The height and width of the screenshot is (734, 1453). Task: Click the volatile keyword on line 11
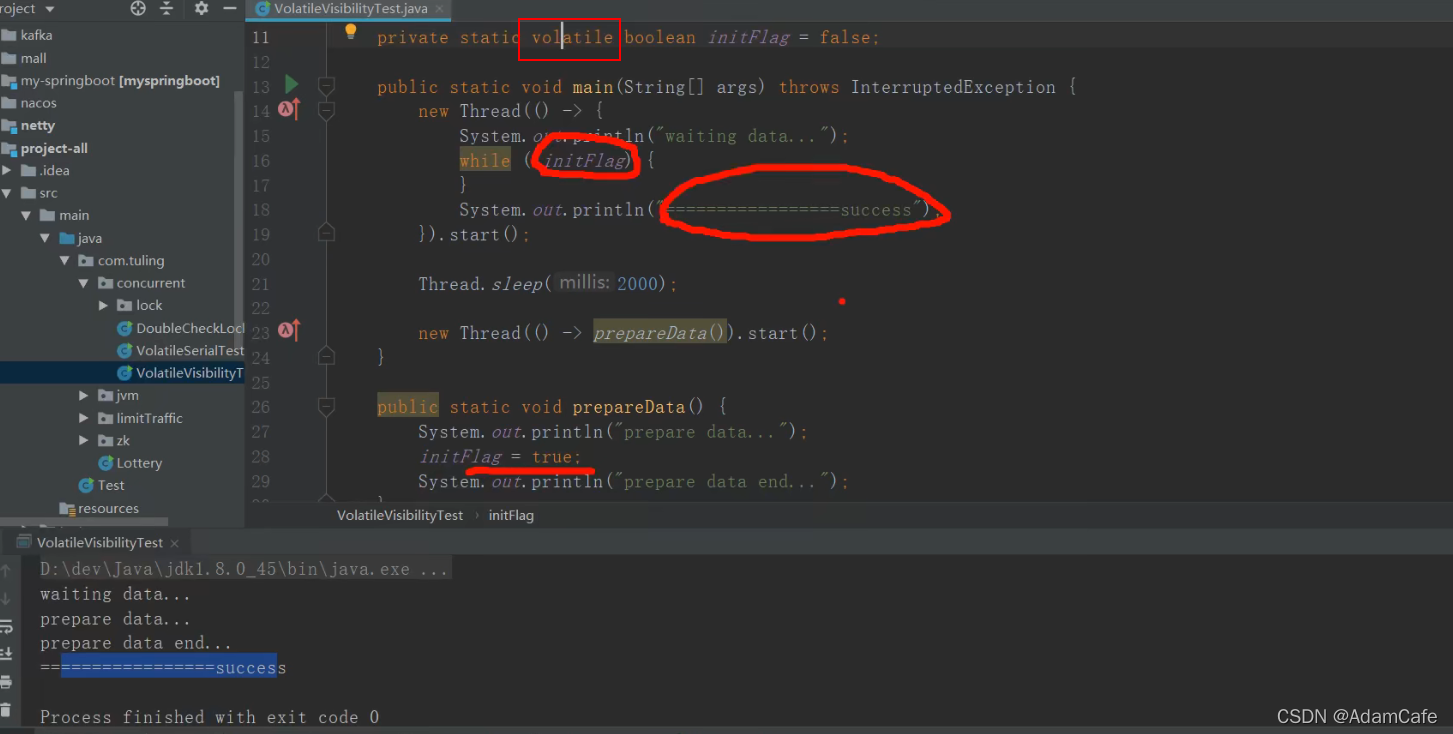[x=572, y=37]
